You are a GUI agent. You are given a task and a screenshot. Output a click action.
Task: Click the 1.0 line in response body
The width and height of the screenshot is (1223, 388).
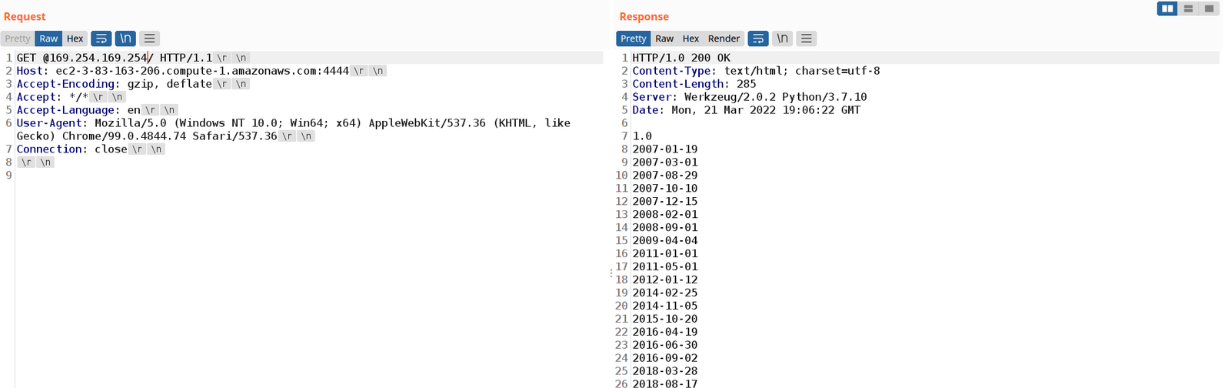[x=642, y=136]
